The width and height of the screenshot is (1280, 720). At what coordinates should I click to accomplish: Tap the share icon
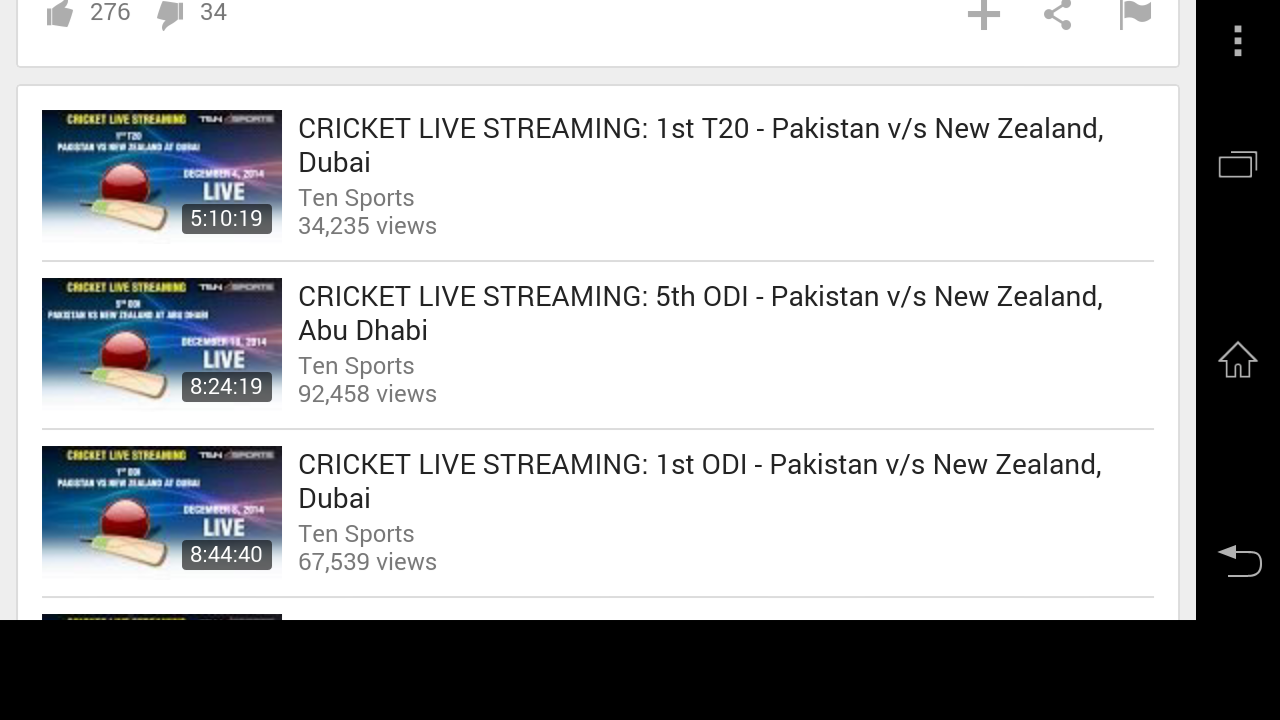pyautogui.click(x=1058, y=14)
